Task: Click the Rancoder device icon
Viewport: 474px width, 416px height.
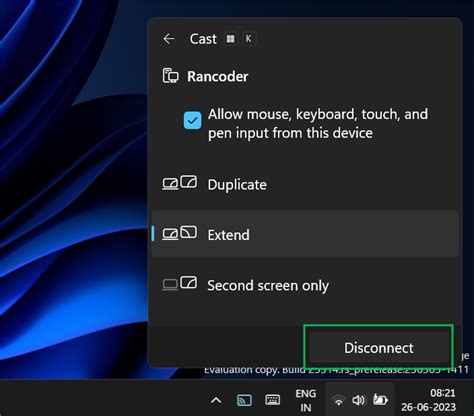Action: click(170, 76)
